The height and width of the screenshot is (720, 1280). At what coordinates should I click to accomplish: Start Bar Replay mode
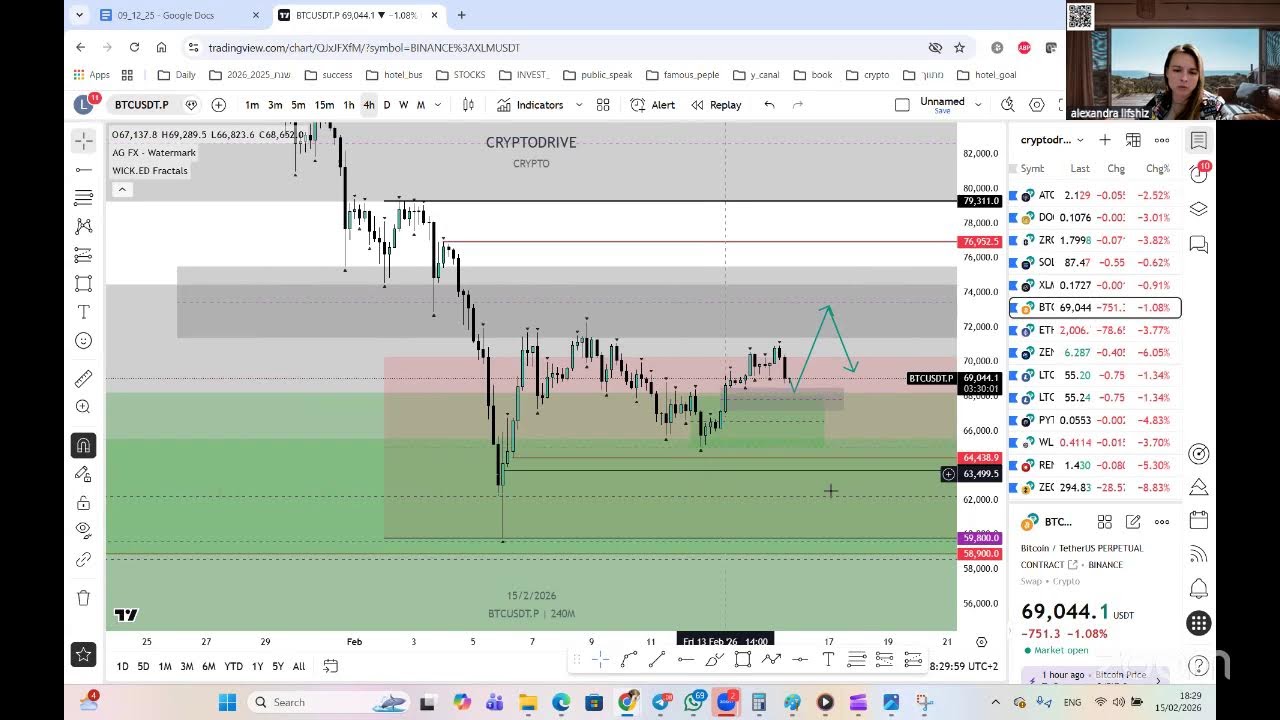point(716,105)
